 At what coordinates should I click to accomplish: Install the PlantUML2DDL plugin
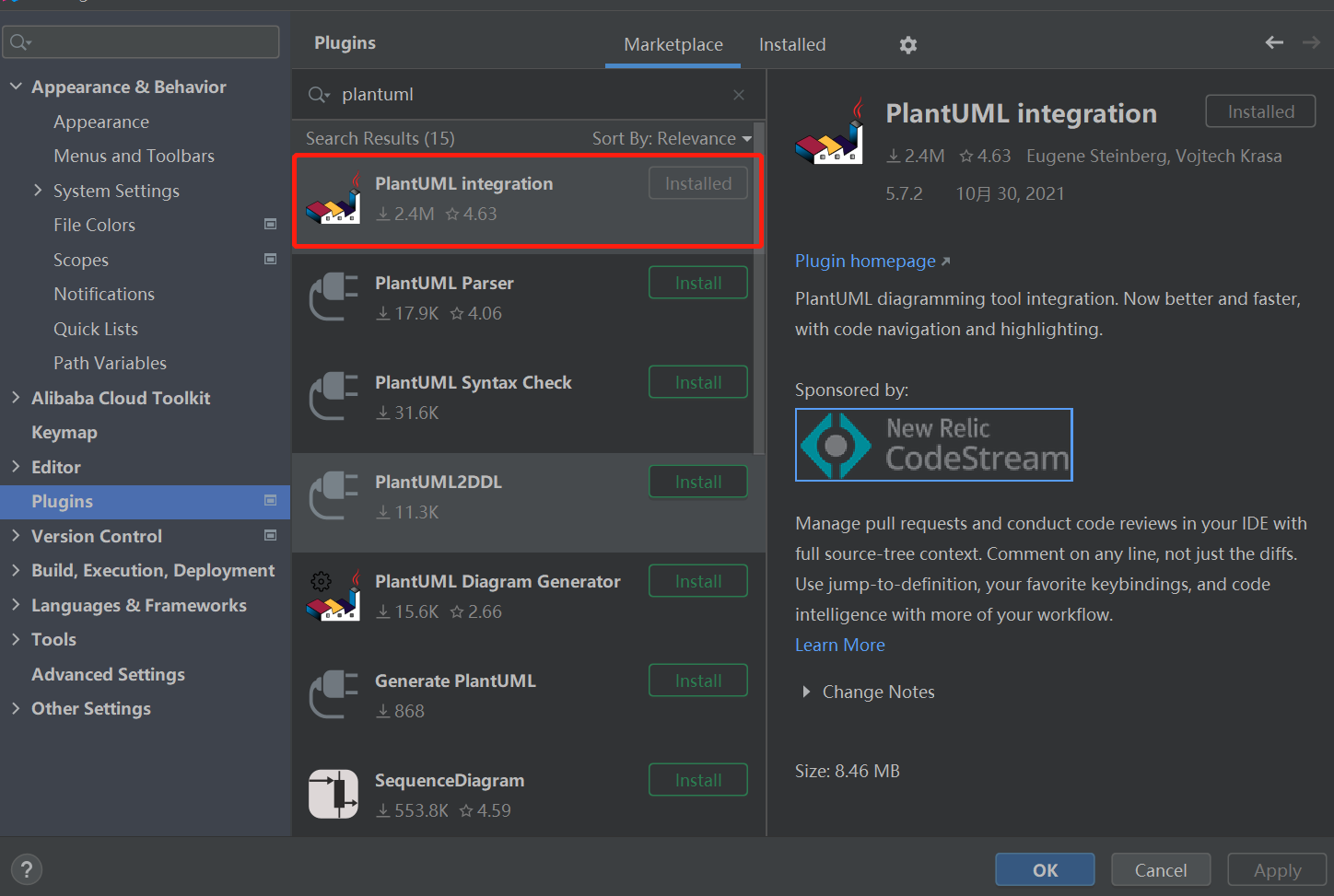pyautogui.click(x=698, y=482)
